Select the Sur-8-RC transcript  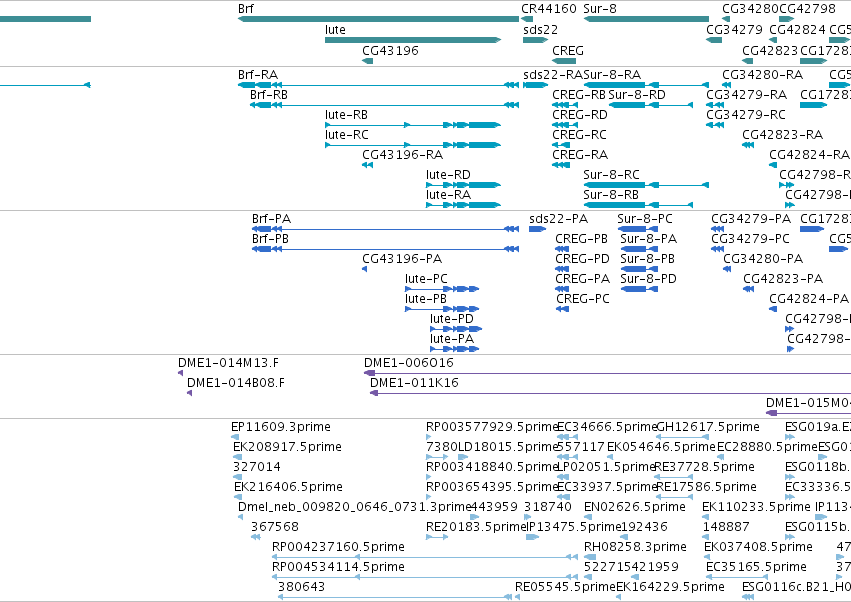646,185
